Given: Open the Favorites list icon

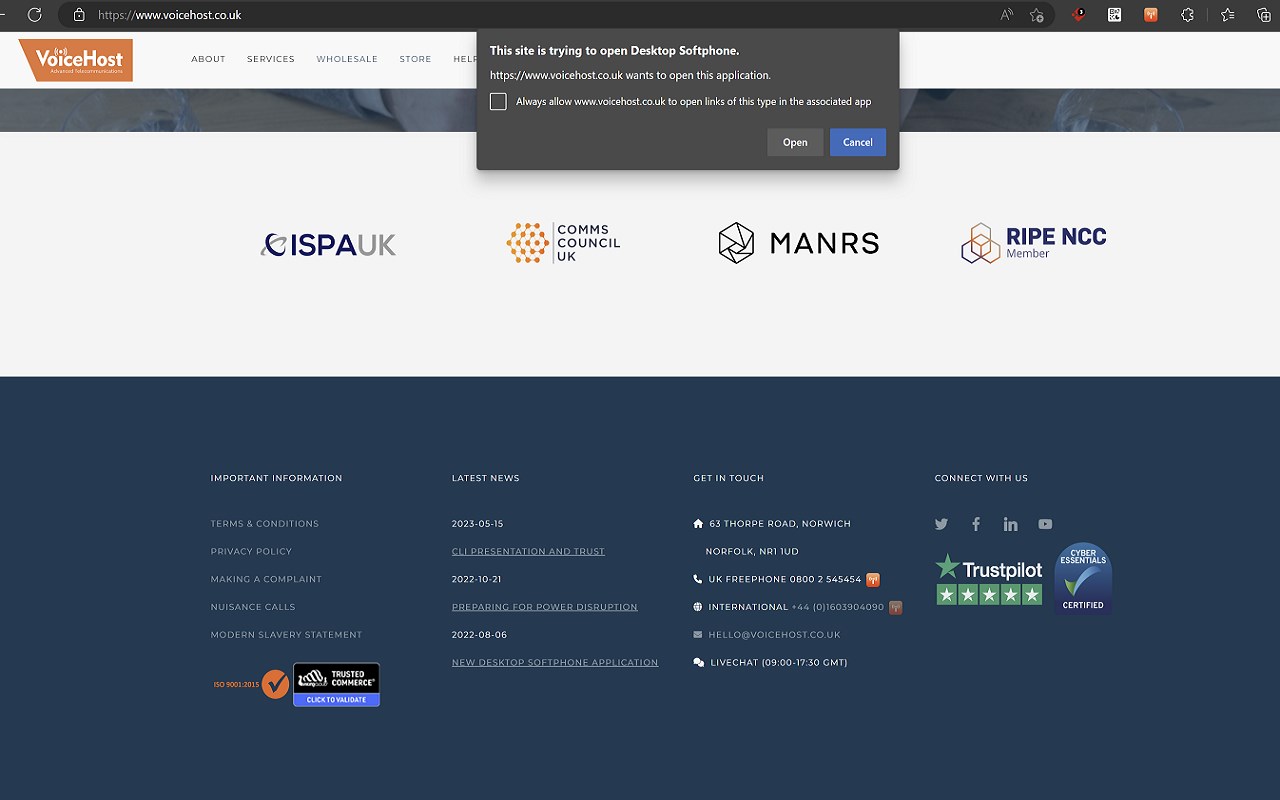Looking at the screenshot, I should click(x=1227, y=15).
